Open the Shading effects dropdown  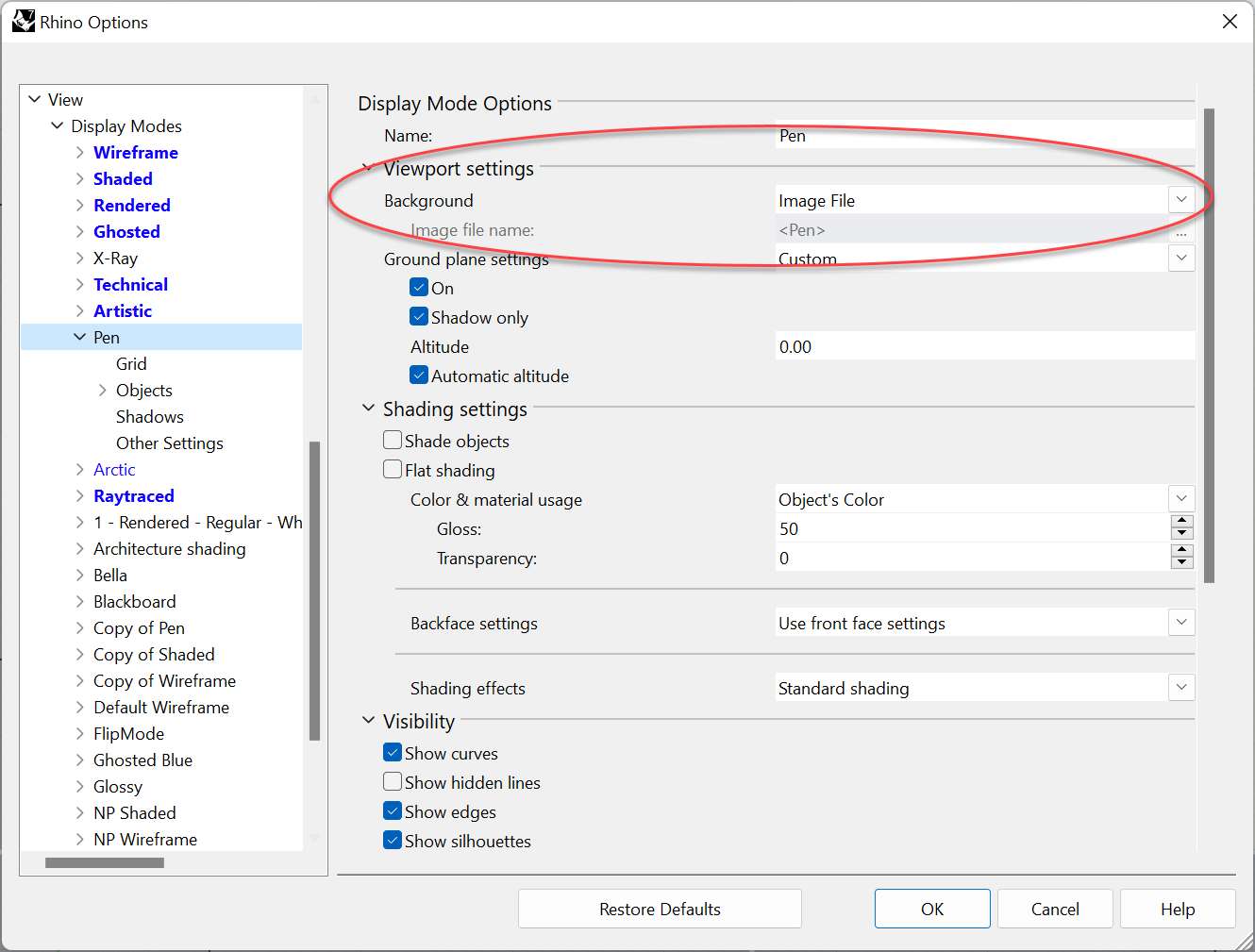point(1181,688)
